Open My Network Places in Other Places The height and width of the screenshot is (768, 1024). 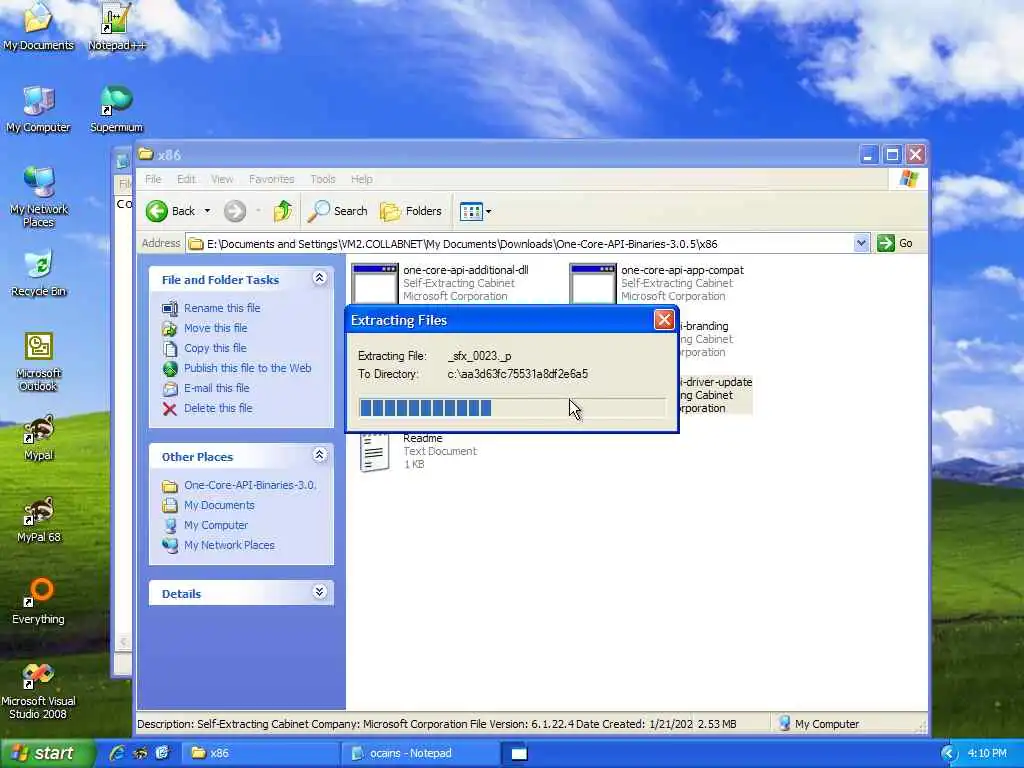click(229, 545)
